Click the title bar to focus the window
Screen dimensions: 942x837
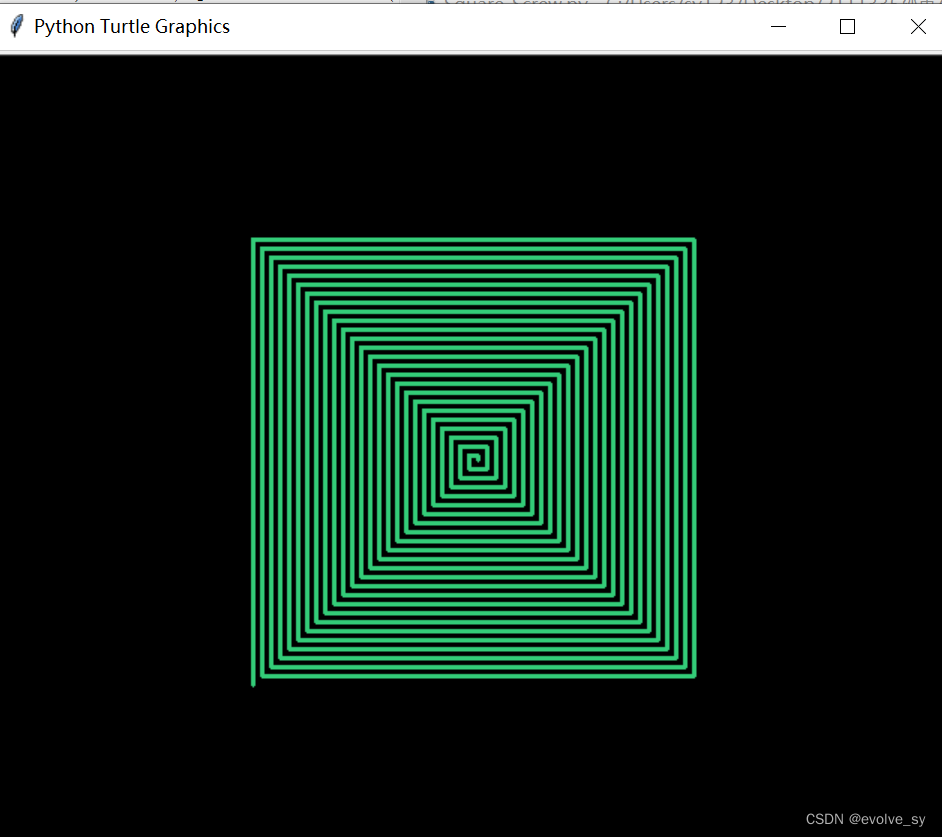(x=450, y=26)
